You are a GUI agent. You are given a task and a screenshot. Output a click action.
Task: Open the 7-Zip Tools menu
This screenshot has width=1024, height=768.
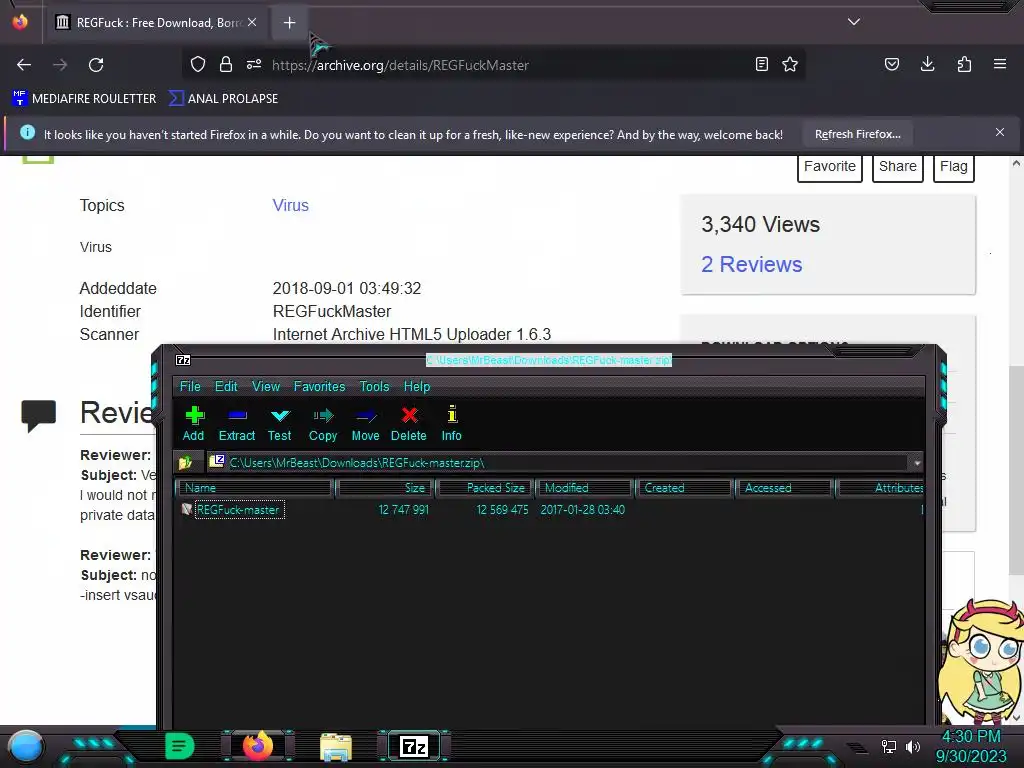pos(374,387)
